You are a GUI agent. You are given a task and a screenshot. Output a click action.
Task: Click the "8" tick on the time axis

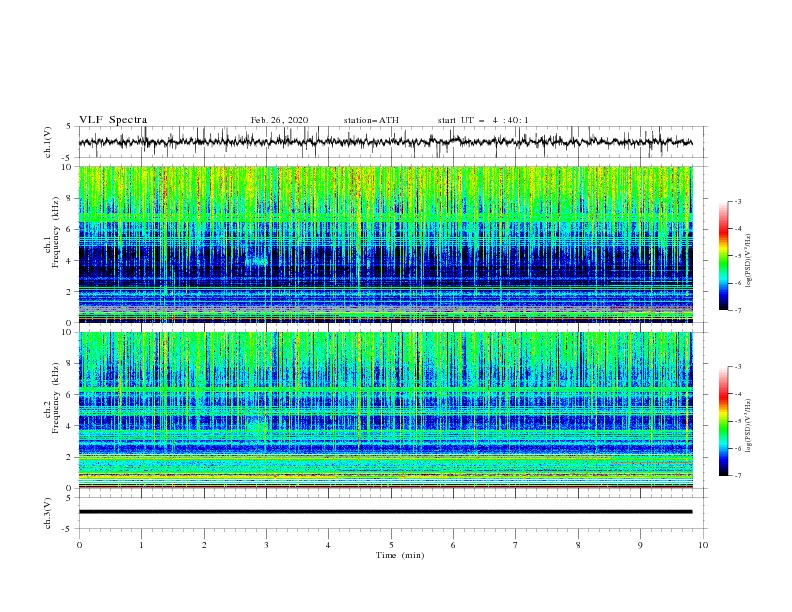(x=578, y=545)
